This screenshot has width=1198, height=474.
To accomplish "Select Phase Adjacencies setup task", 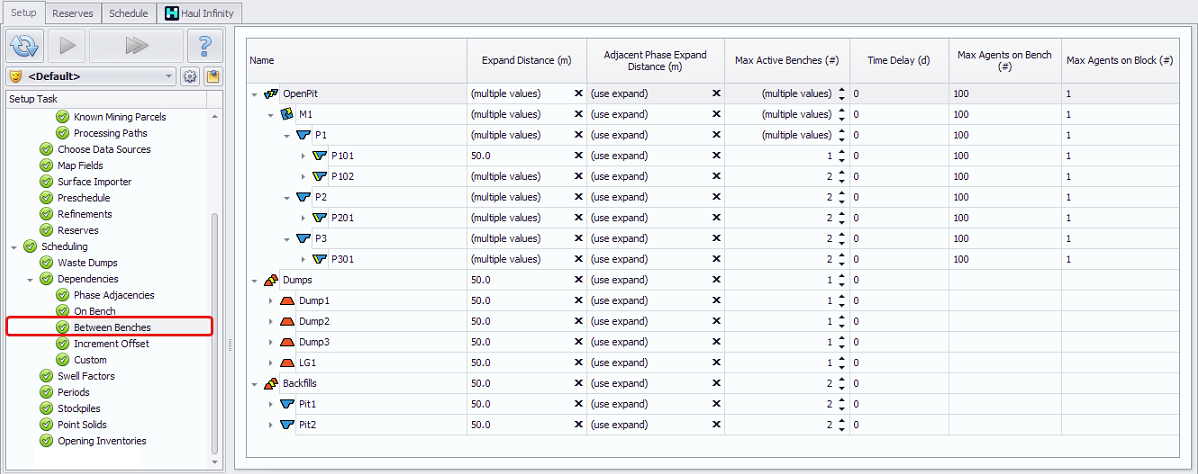I will pyautogui.click(x=113, y=295).
